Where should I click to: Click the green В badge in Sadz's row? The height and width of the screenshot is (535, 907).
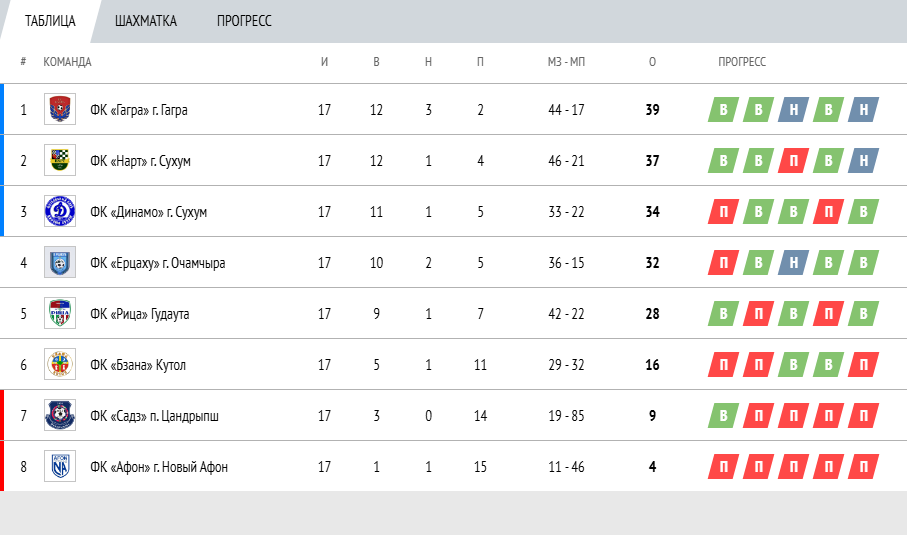(x=723, y=416)
